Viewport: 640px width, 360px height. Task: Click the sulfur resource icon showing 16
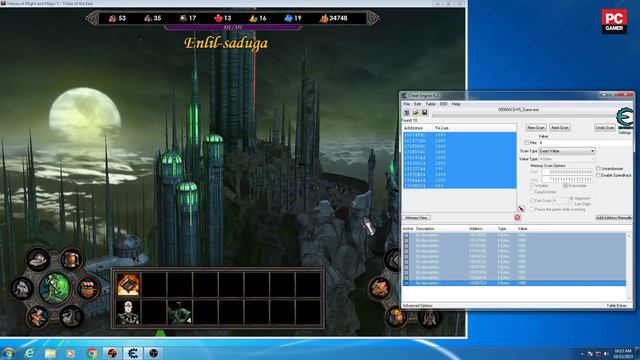(253, 18)
